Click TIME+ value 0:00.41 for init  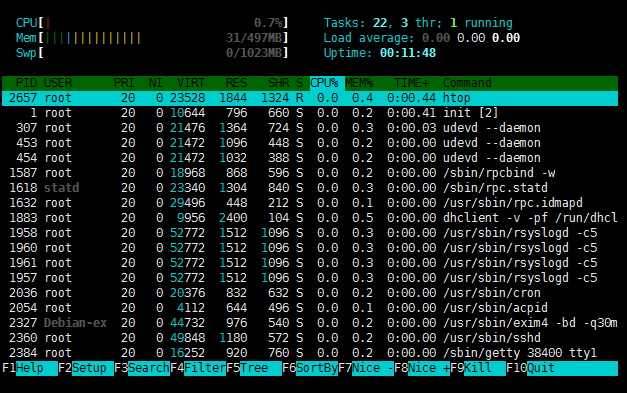tap(411, 113)
